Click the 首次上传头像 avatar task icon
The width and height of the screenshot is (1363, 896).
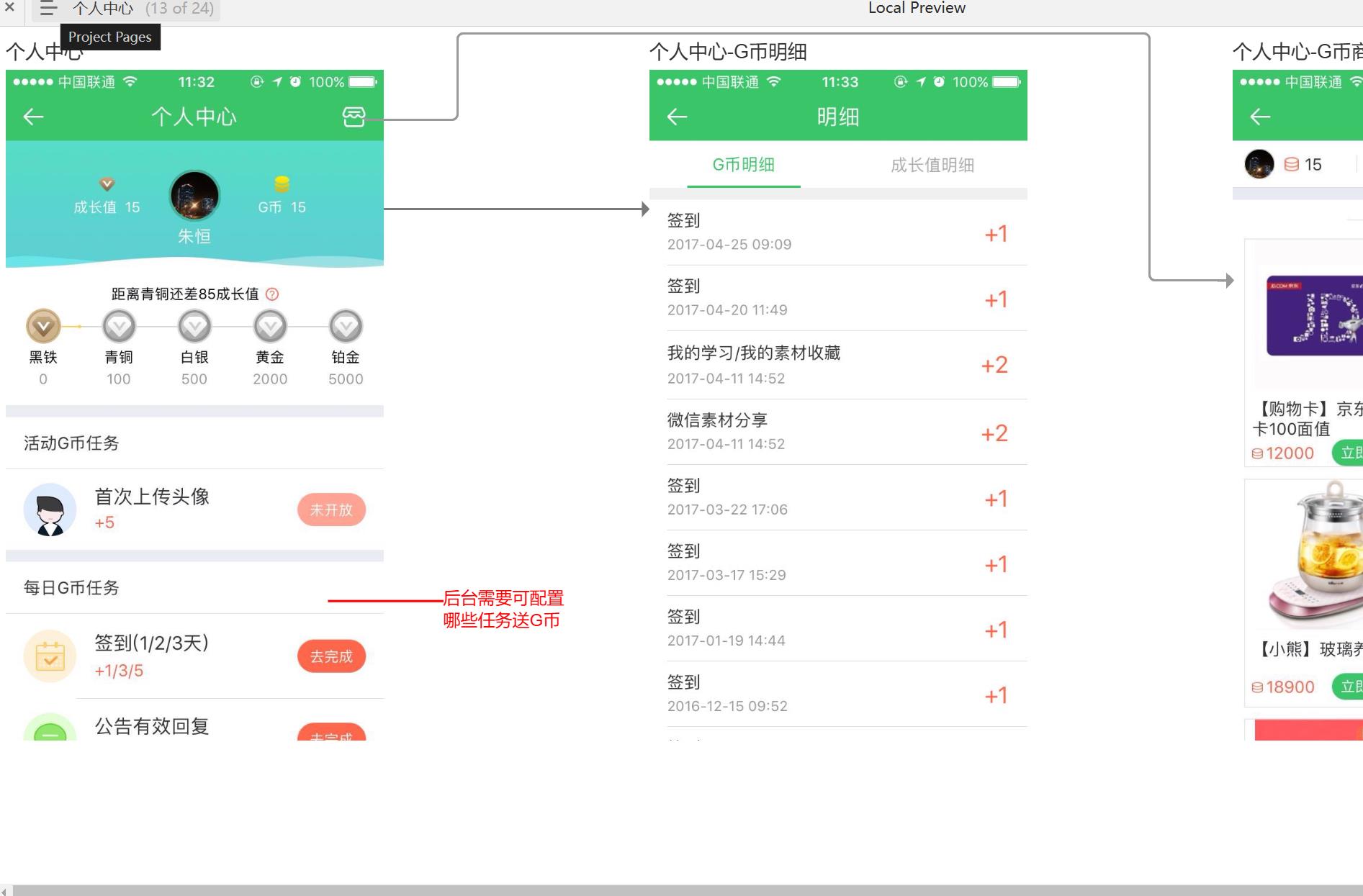click(50, 510)
